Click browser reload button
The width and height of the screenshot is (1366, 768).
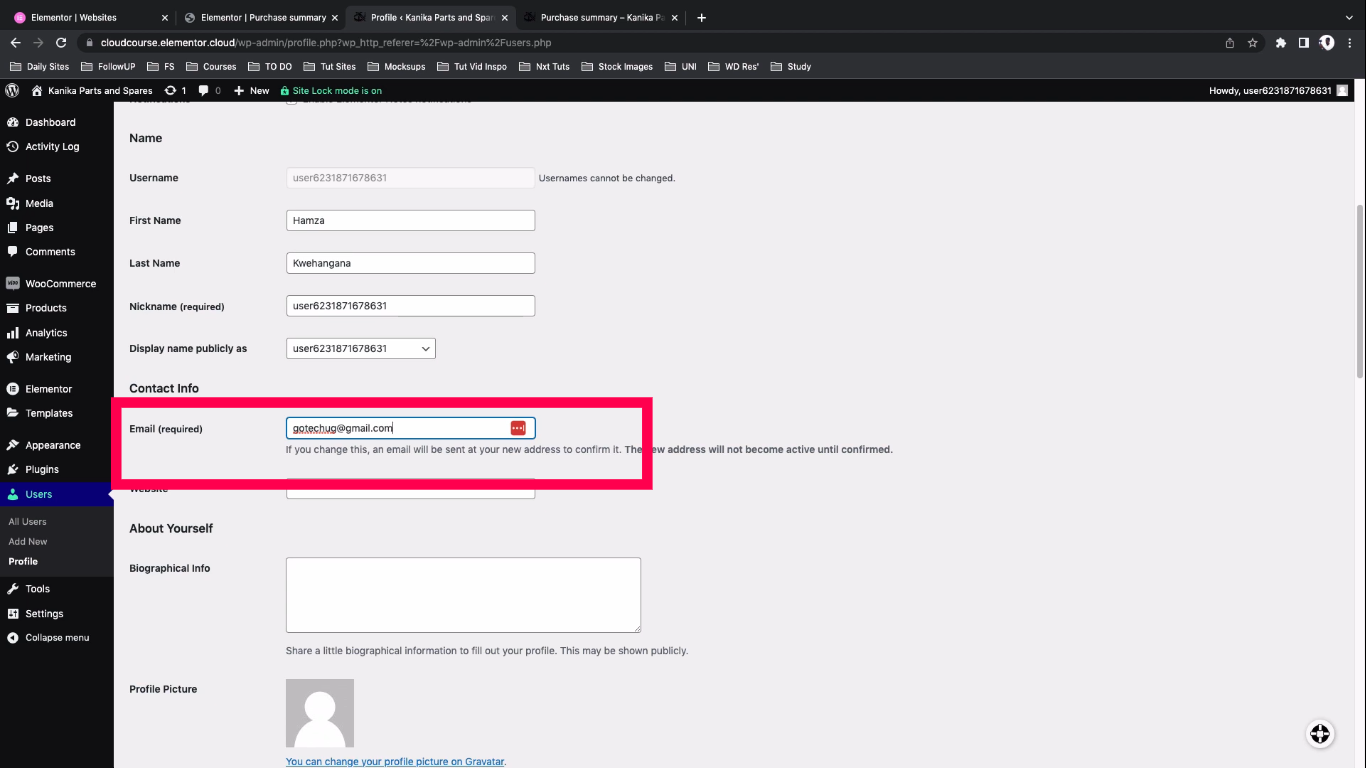point(61,43)
